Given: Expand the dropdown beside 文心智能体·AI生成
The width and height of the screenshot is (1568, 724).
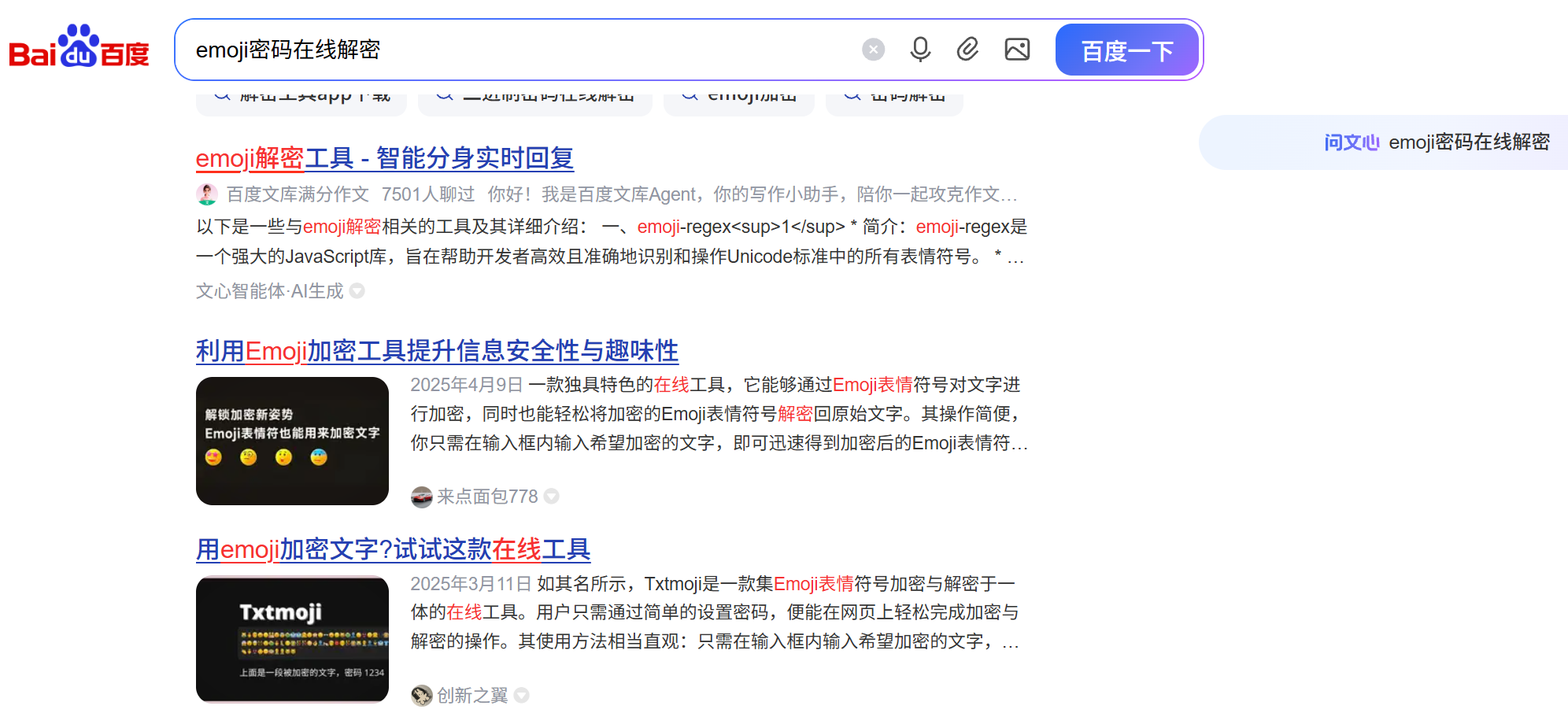Looking at the screenshot, I should coord(357,291).
